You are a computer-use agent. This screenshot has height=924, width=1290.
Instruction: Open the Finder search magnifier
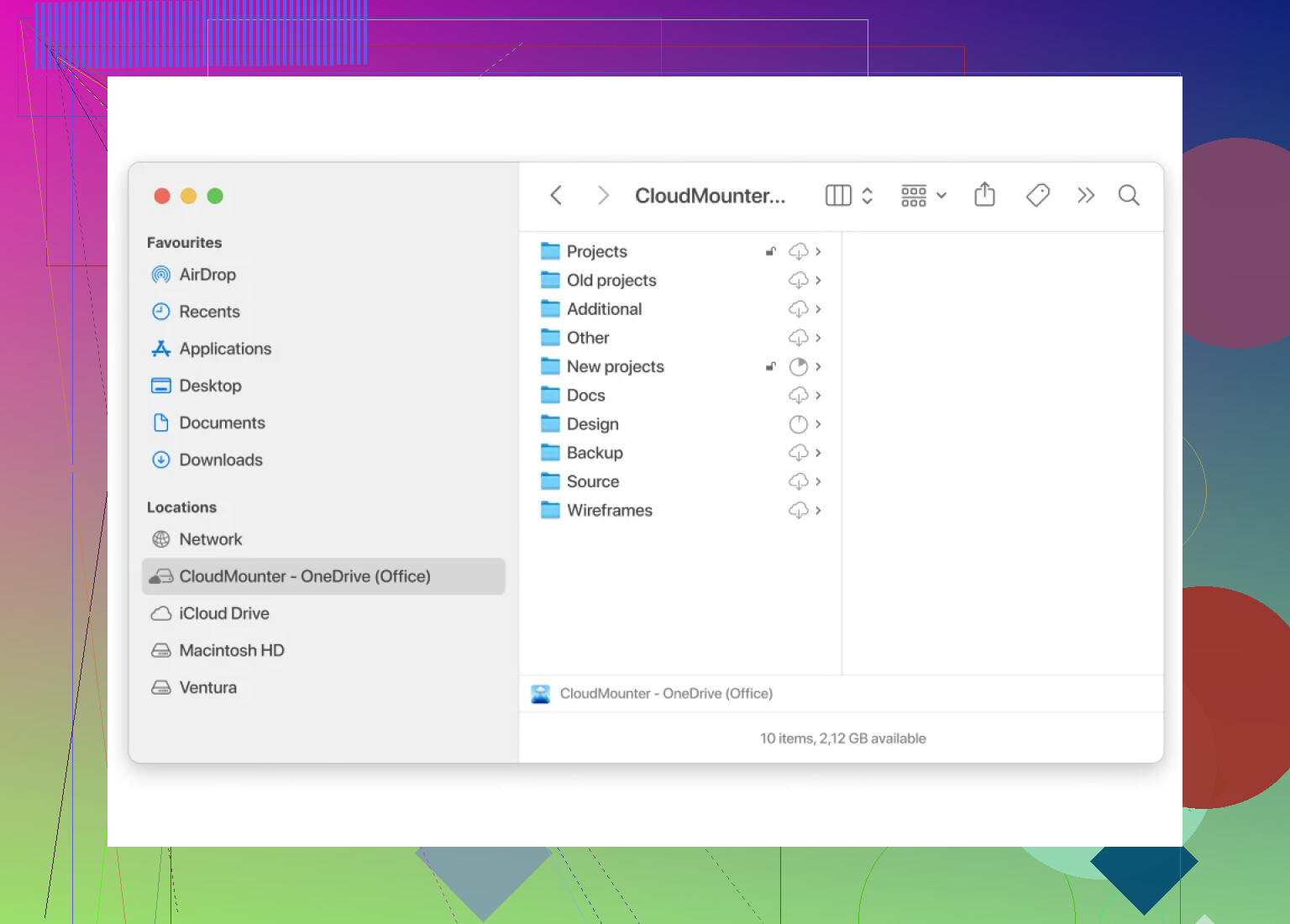click(1129, 196)
